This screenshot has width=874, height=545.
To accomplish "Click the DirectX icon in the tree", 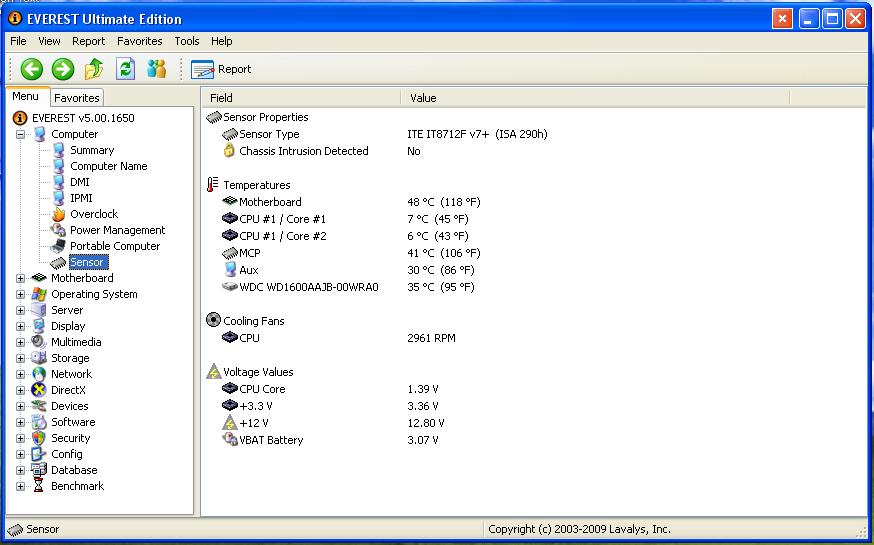I will click(x=39, y=390).
